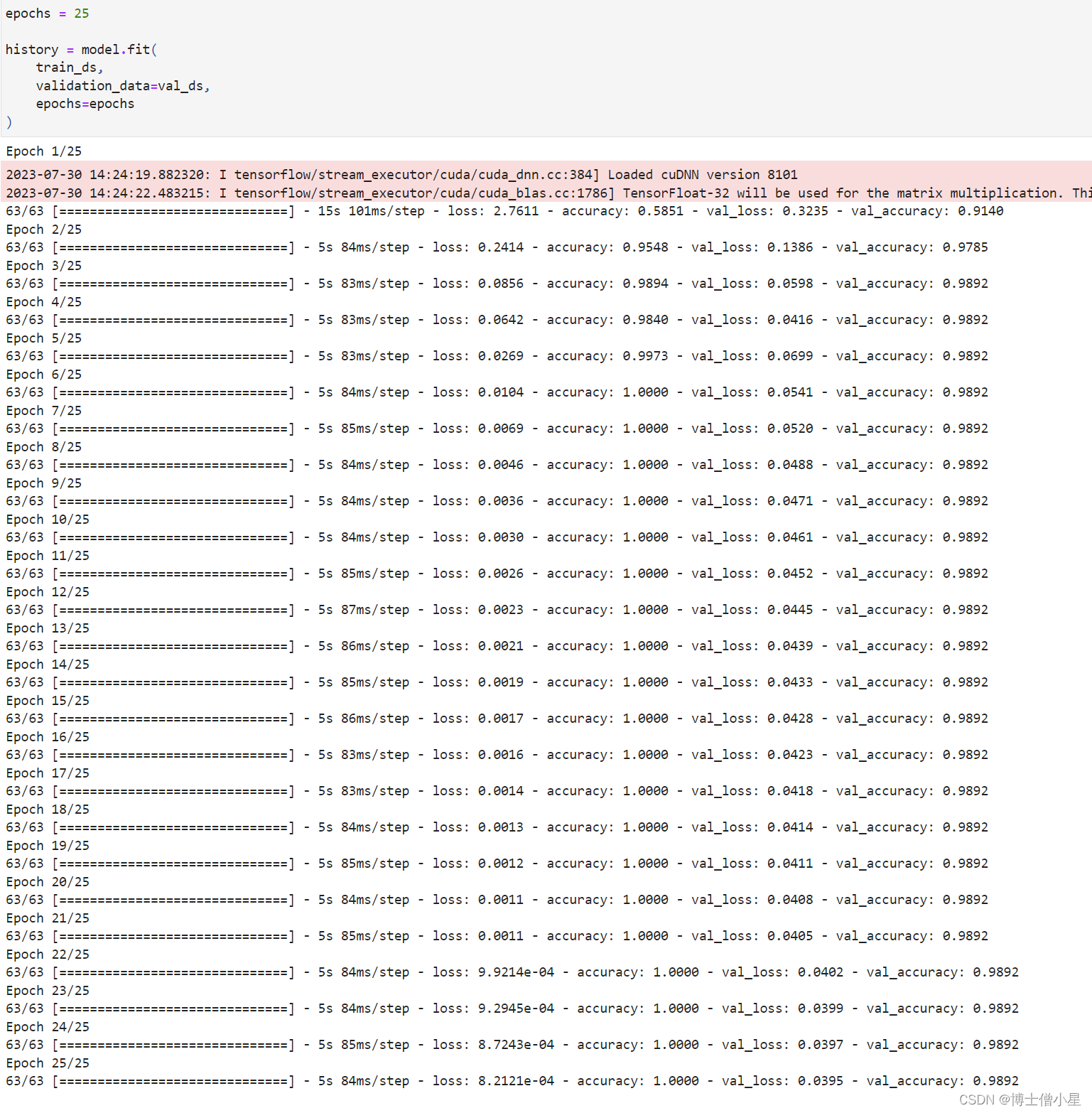Select the loss value 0.2414
This screenshot has width=1092, height=1113.
pyautogui.click(x=501, y=247)
